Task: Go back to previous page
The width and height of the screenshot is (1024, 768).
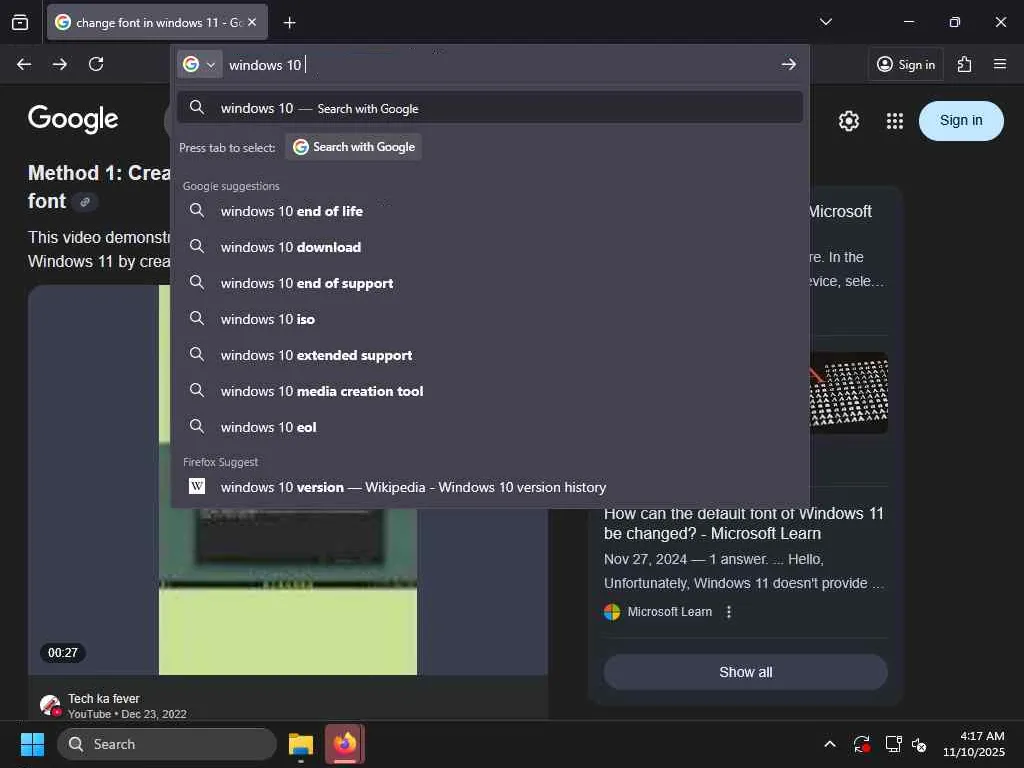Action: click(x=24, y=64)
